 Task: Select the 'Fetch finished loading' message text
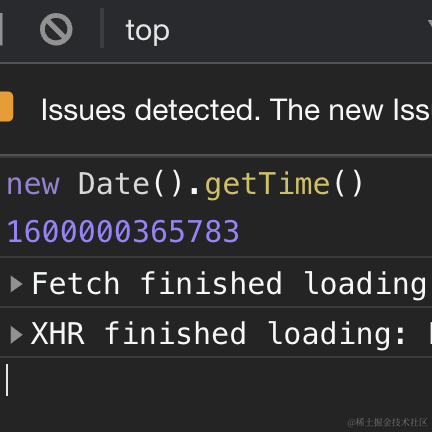click(x=229, y=284)
